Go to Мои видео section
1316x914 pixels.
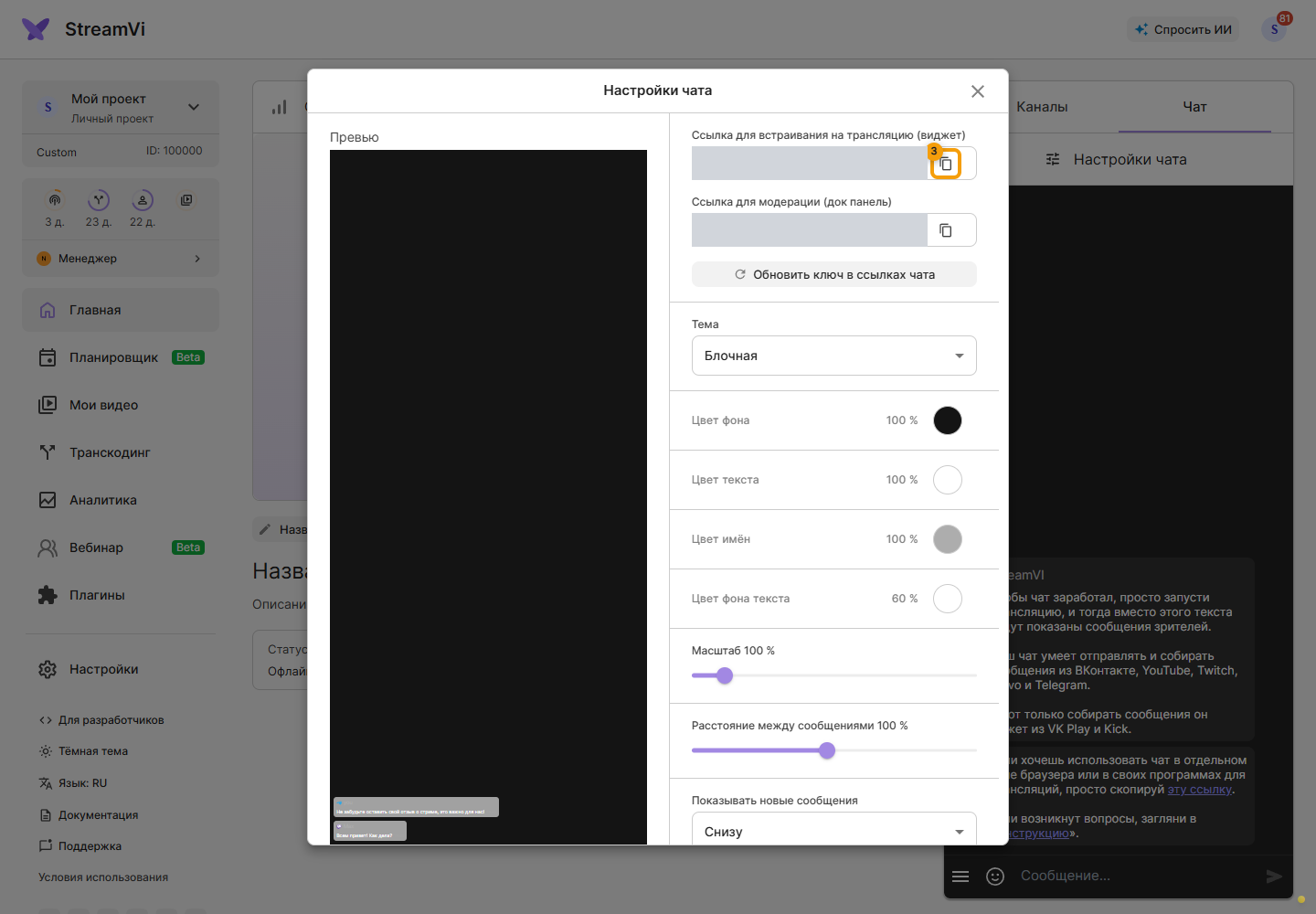click(121, 405)
